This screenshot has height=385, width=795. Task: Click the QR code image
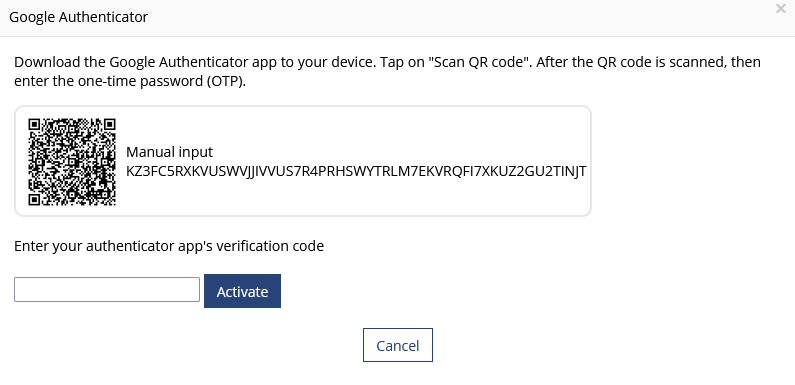tap(72, 162)
